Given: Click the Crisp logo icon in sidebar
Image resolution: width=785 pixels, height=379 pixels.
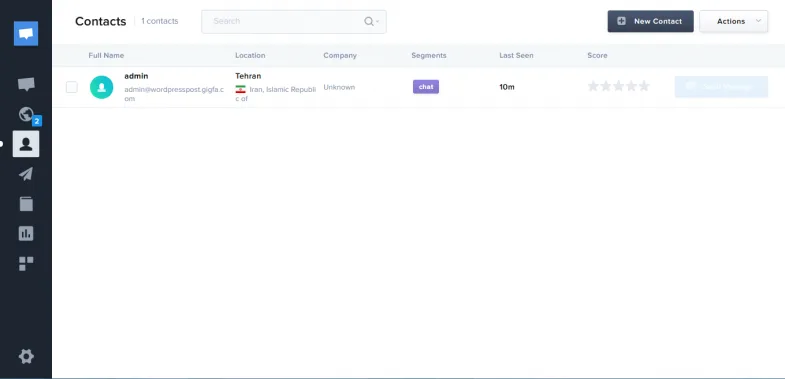Looking at the screenshot, I should click(x=26, y=34).
